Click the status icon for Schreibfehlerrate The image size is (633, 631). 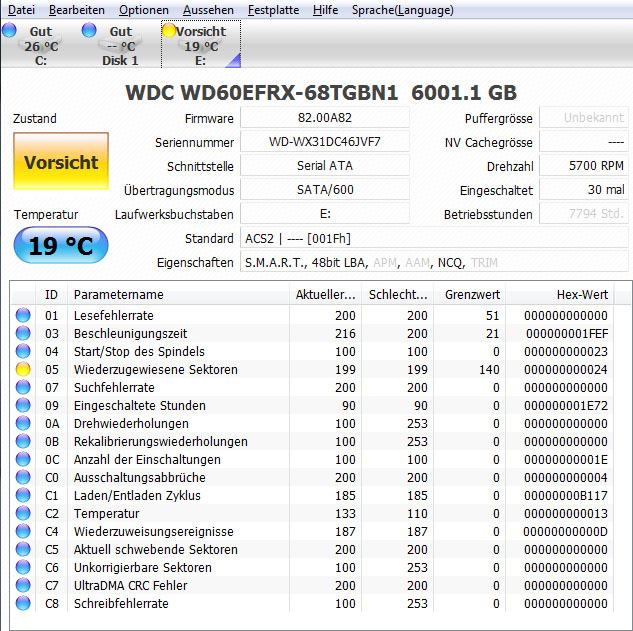tap(23, 604)
